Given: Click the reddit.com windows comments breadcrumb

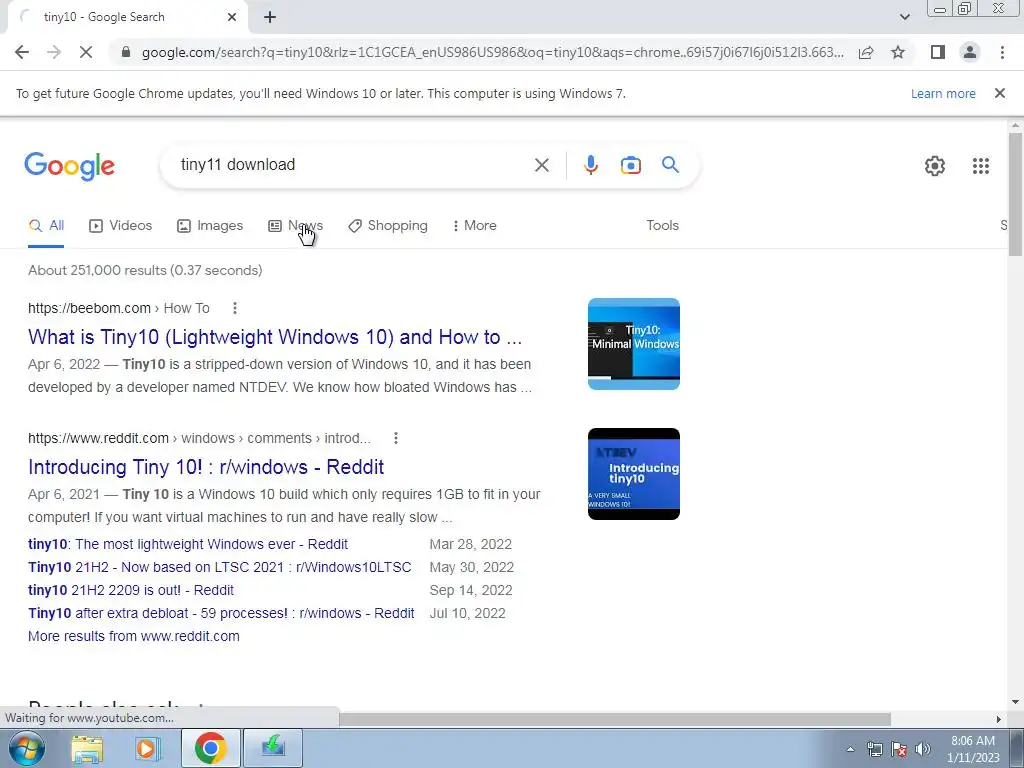Looking at the screenshot, I should tap(199, 438).
